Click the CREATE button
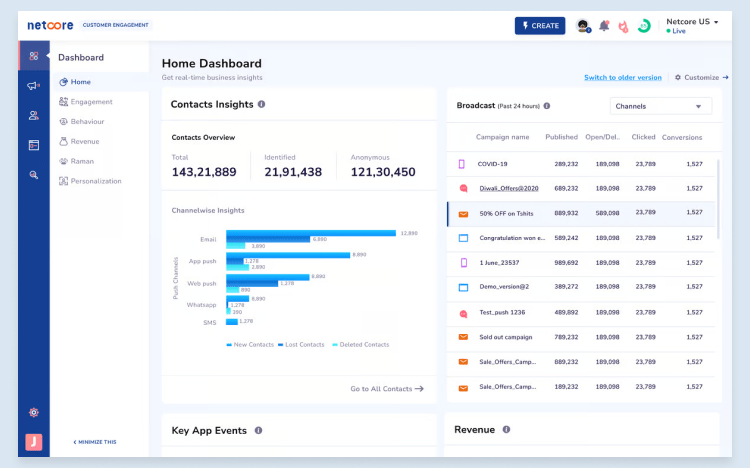 click(x=540, y=26)
